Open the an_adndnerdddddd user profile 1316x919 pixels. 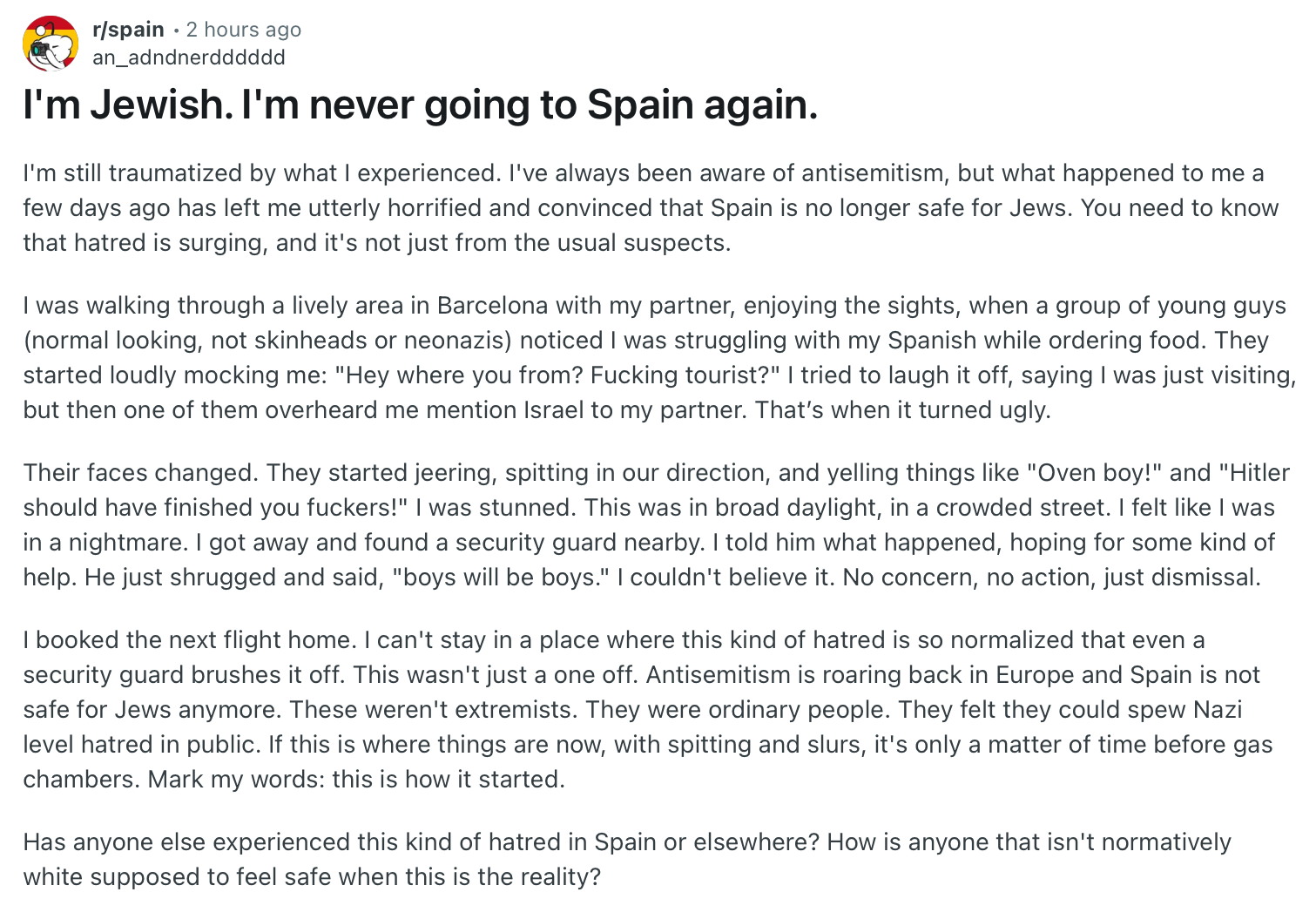coord(189,57)
